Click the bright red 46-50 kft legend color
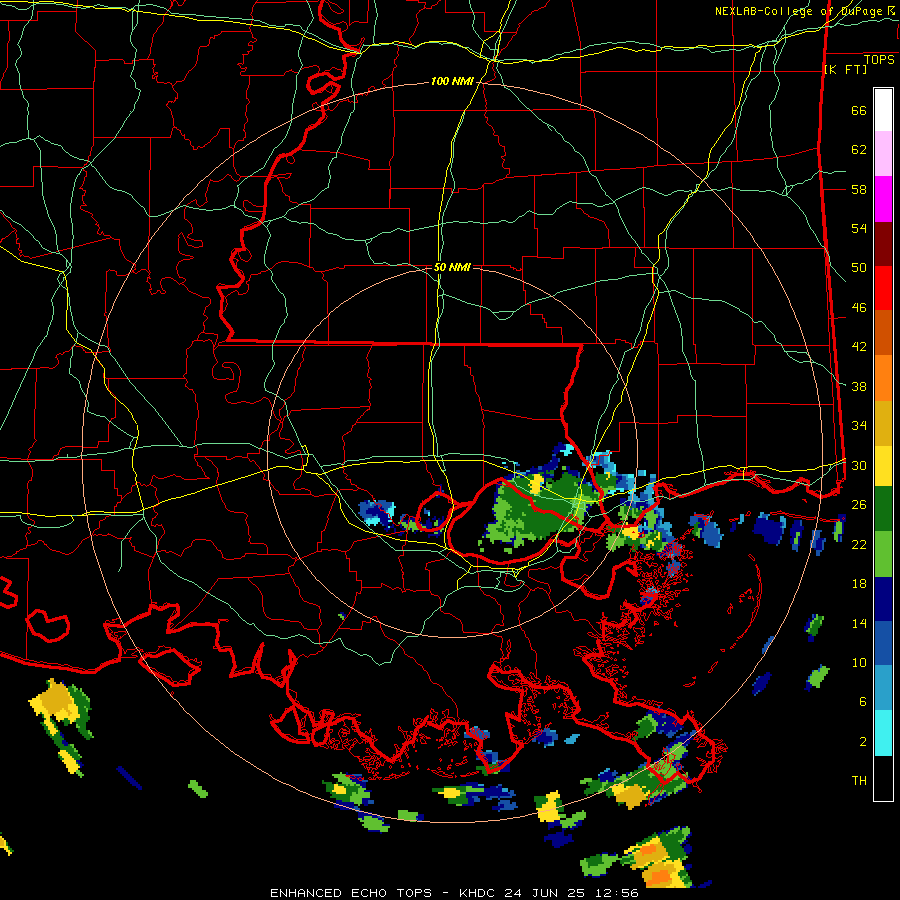This screenshot has height=900, width=900. tap(883, 288)
